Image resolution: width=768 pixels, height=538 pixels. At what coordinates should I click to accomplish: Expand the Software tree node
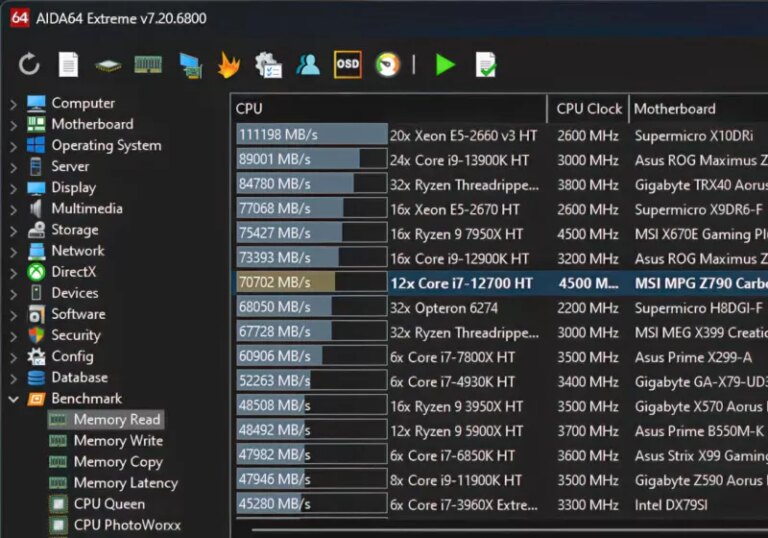(x=14, y=315)
